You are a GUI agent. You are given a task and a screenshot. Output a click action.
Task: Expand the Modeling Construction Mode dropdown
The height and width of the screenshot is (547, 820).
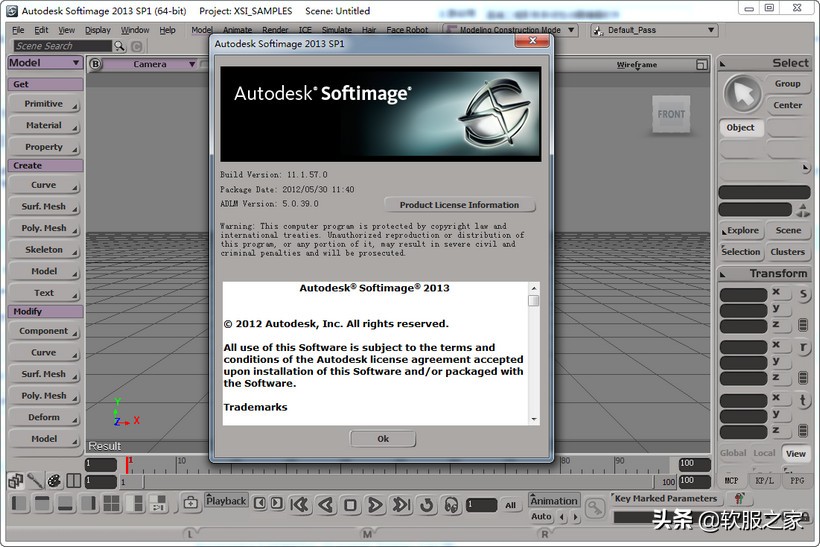click(513, 30)
